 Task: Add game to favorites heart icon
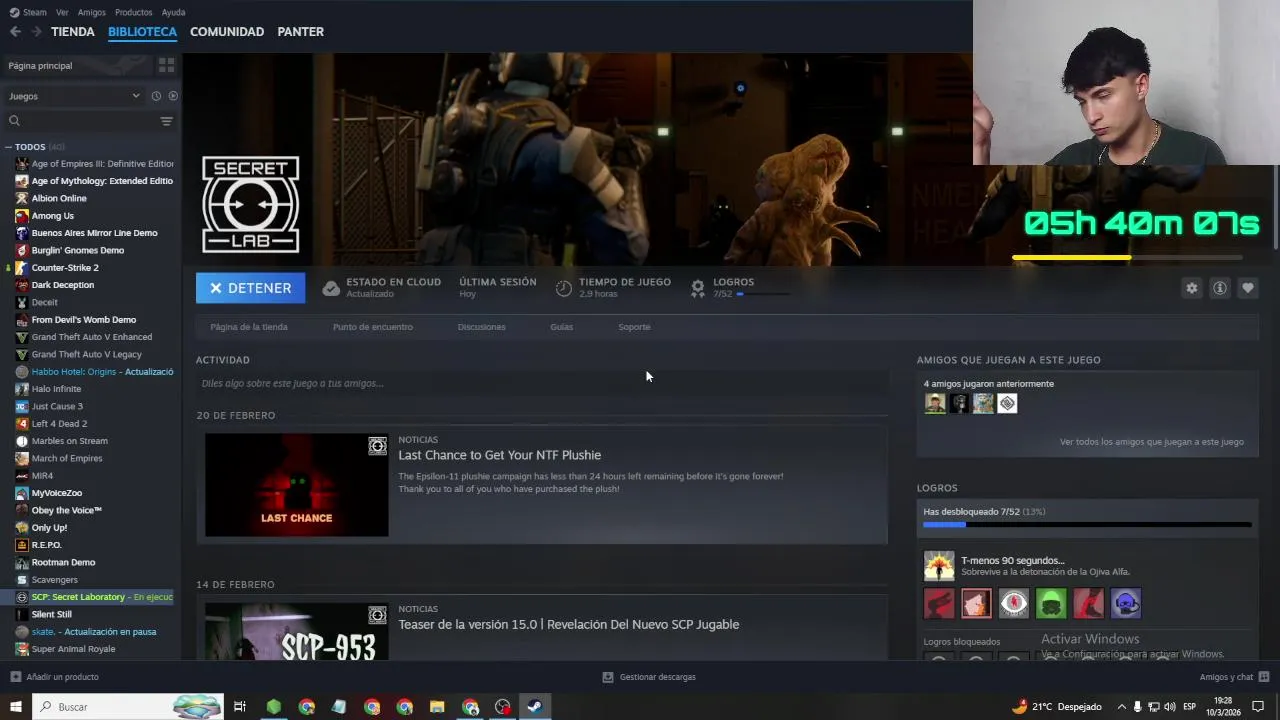(x=1247, y=288)
